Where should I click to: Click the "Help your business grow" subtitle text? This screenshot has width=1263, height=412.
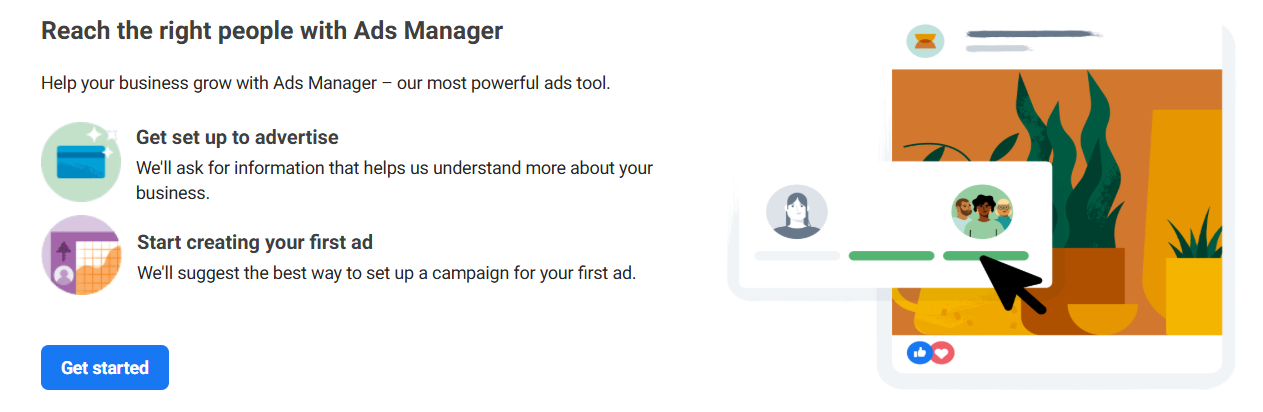click(x=325, y=83)
